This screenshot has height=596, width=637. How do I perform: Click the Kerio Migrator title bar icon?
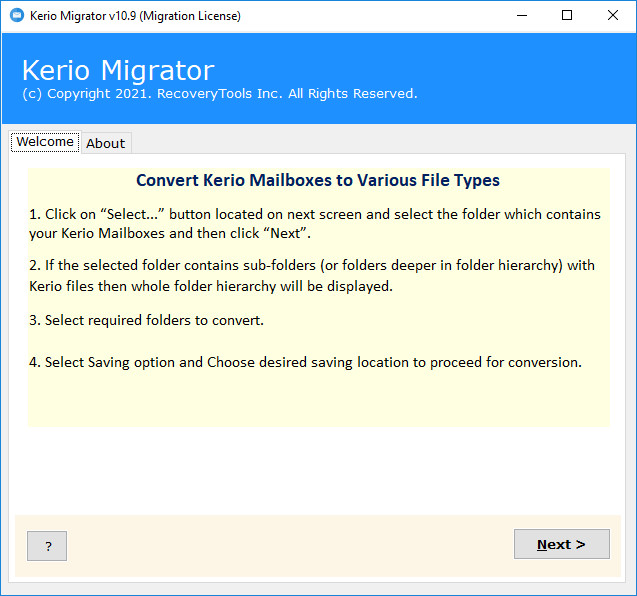coord(17,15)
